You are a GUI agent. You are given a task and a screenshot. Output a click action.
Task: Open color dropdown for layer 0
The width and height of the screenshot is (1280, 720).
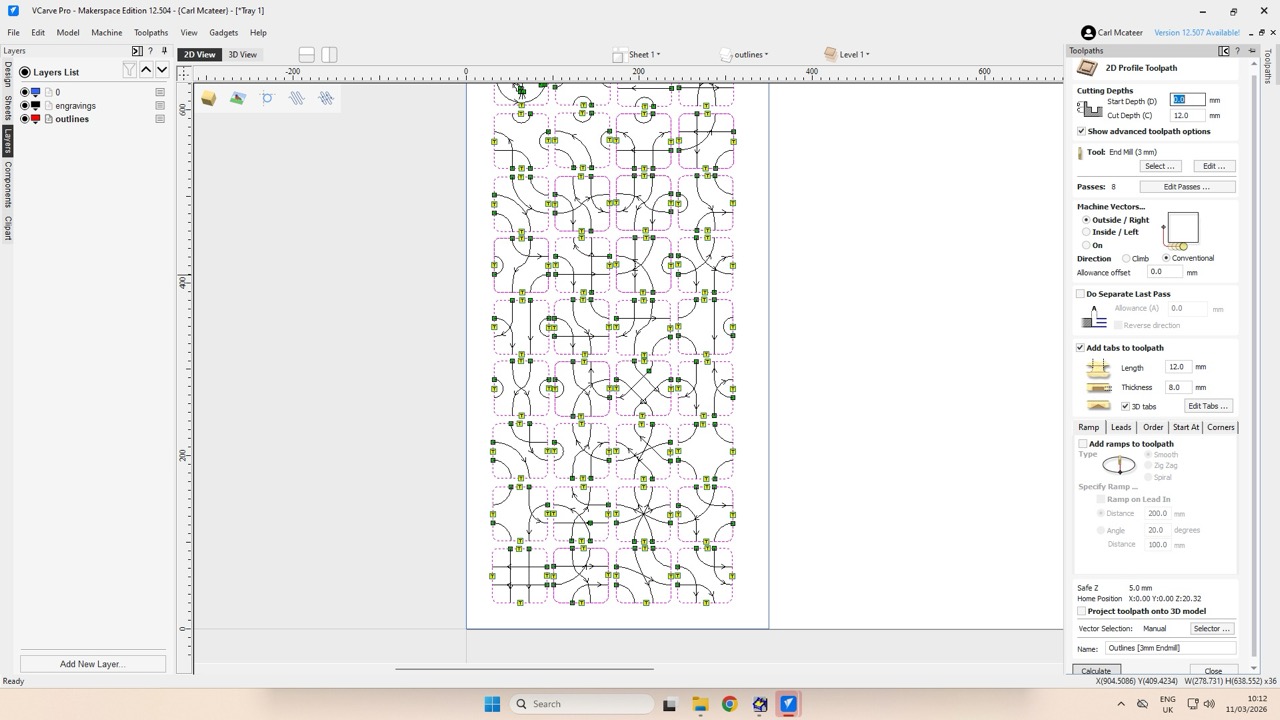tap(37, 92)
